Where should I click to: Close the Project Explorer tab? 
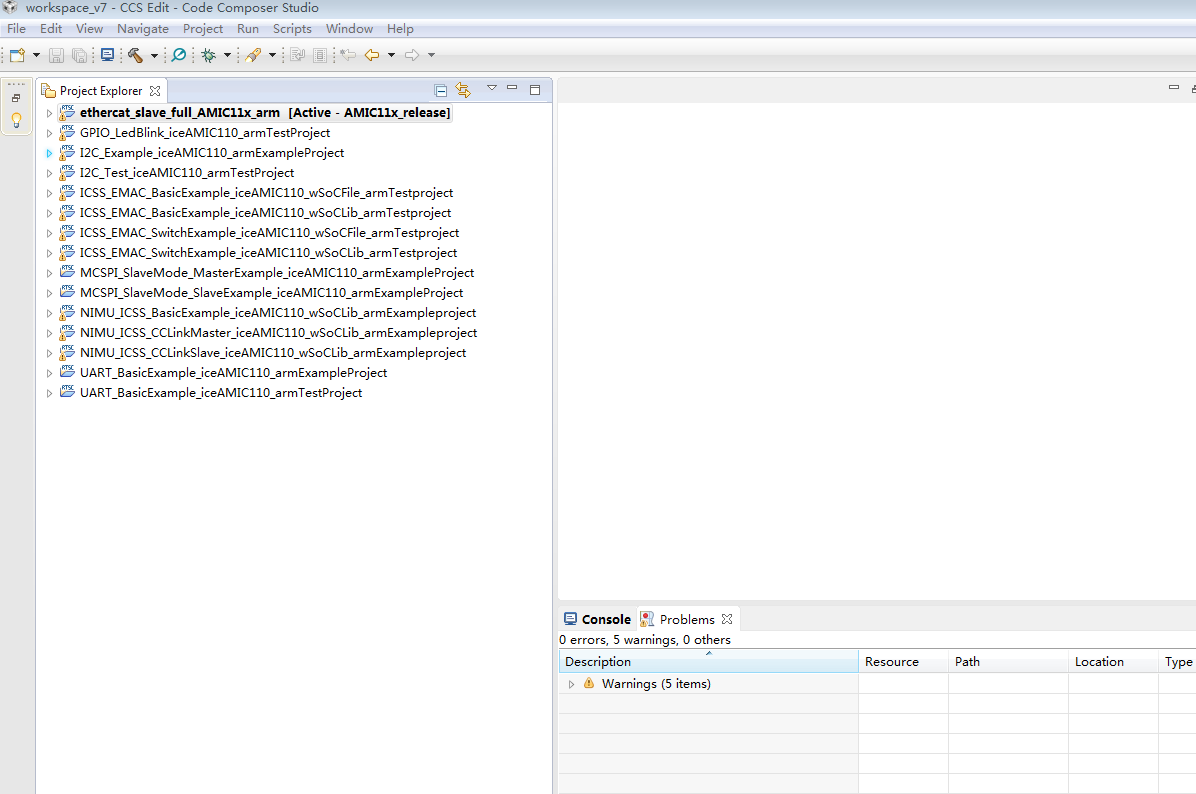pos(155,91)
